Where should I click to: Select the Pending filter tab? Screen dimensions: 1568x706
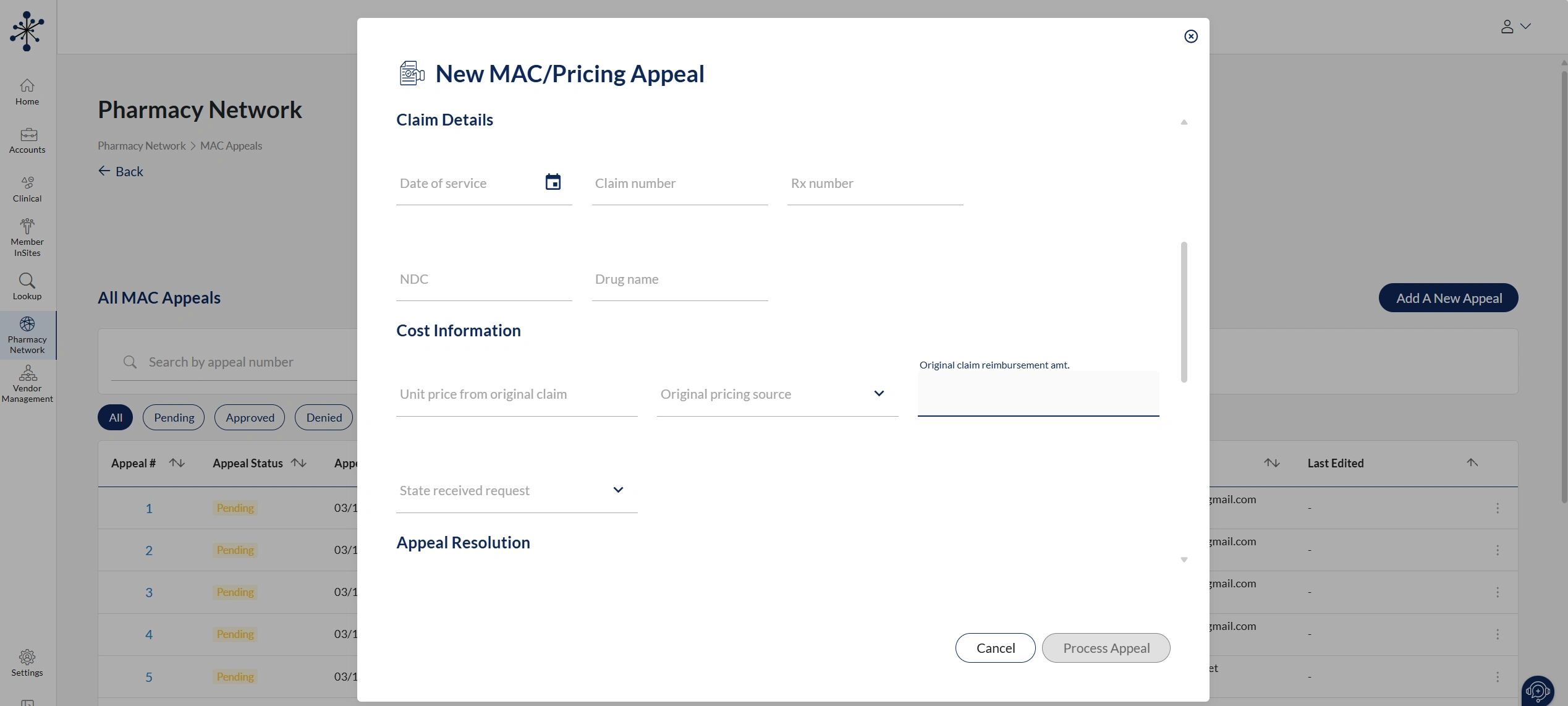click(x=174, y=417)
